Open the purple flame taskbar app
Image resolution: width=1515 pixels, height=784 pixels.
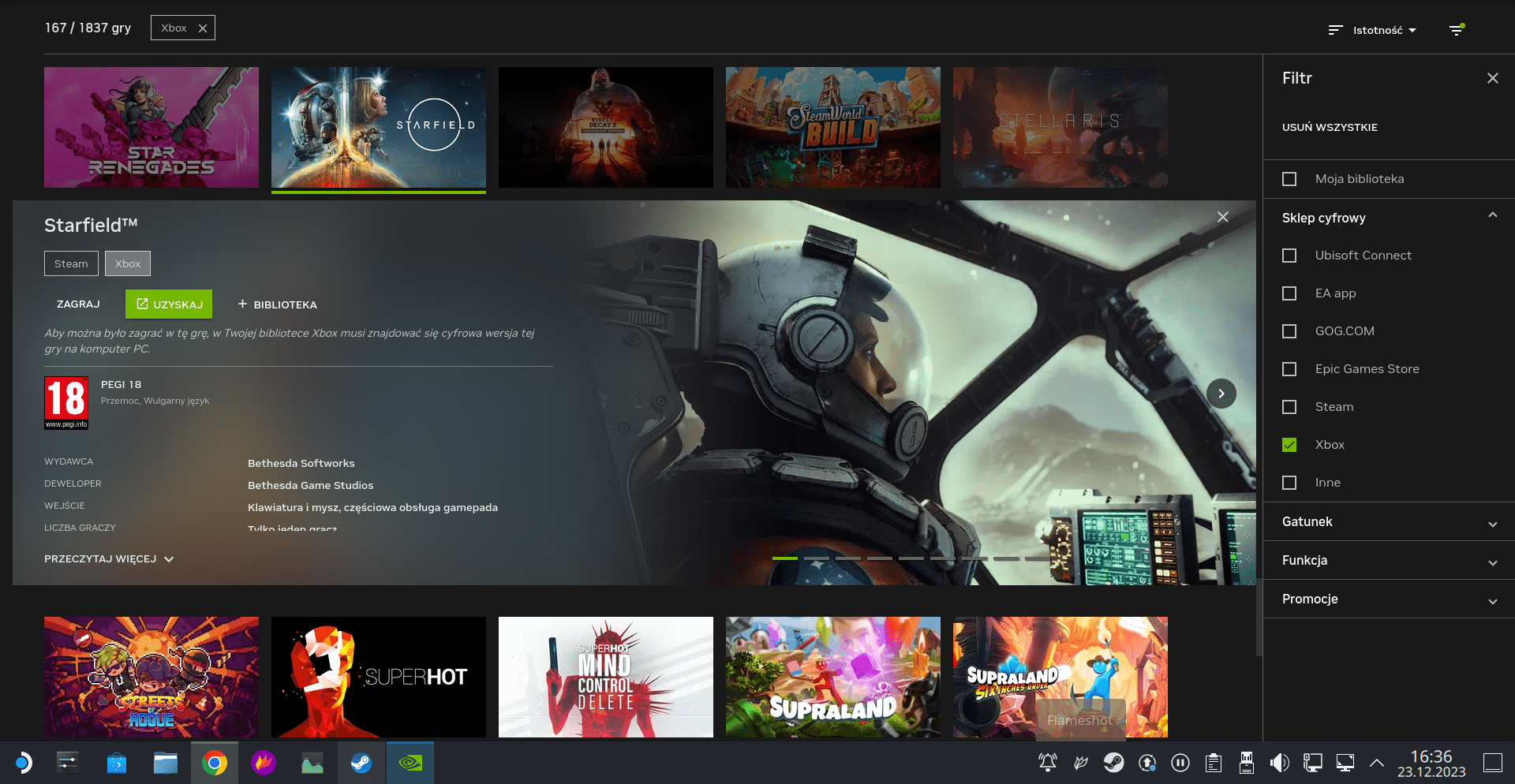click(264, 763)
